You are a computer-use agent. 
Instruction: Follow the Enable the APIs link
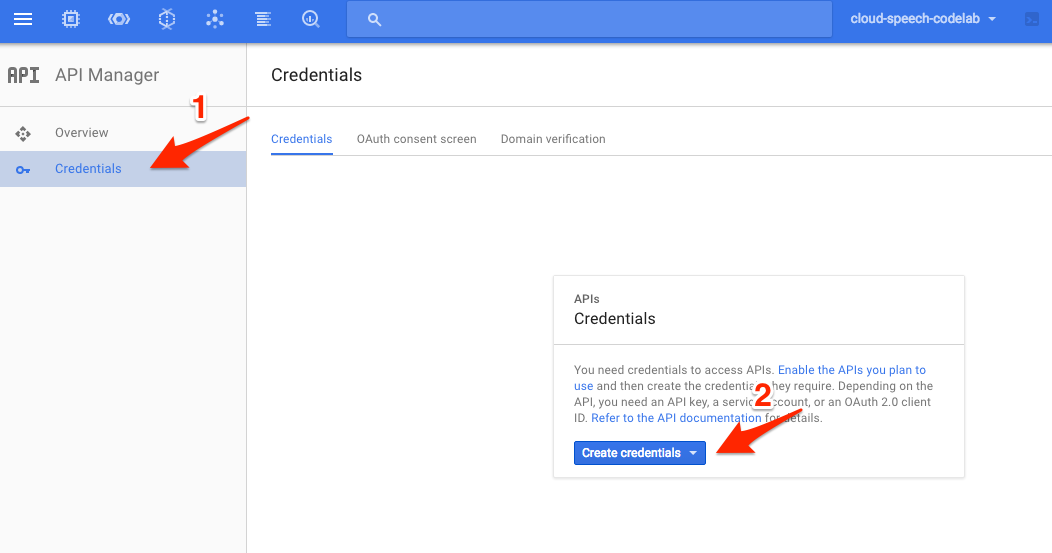851,370
